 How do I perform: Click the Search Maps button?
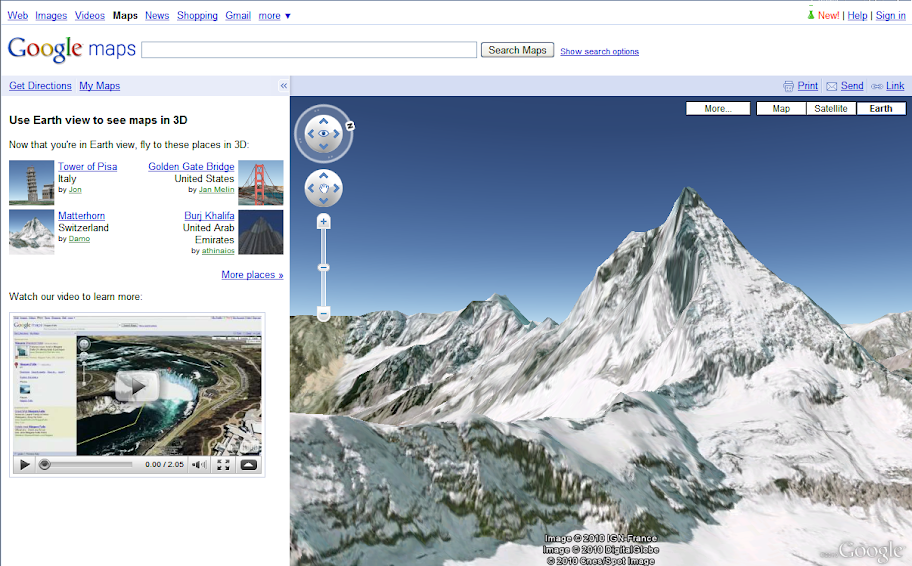[x=517, y=50]
